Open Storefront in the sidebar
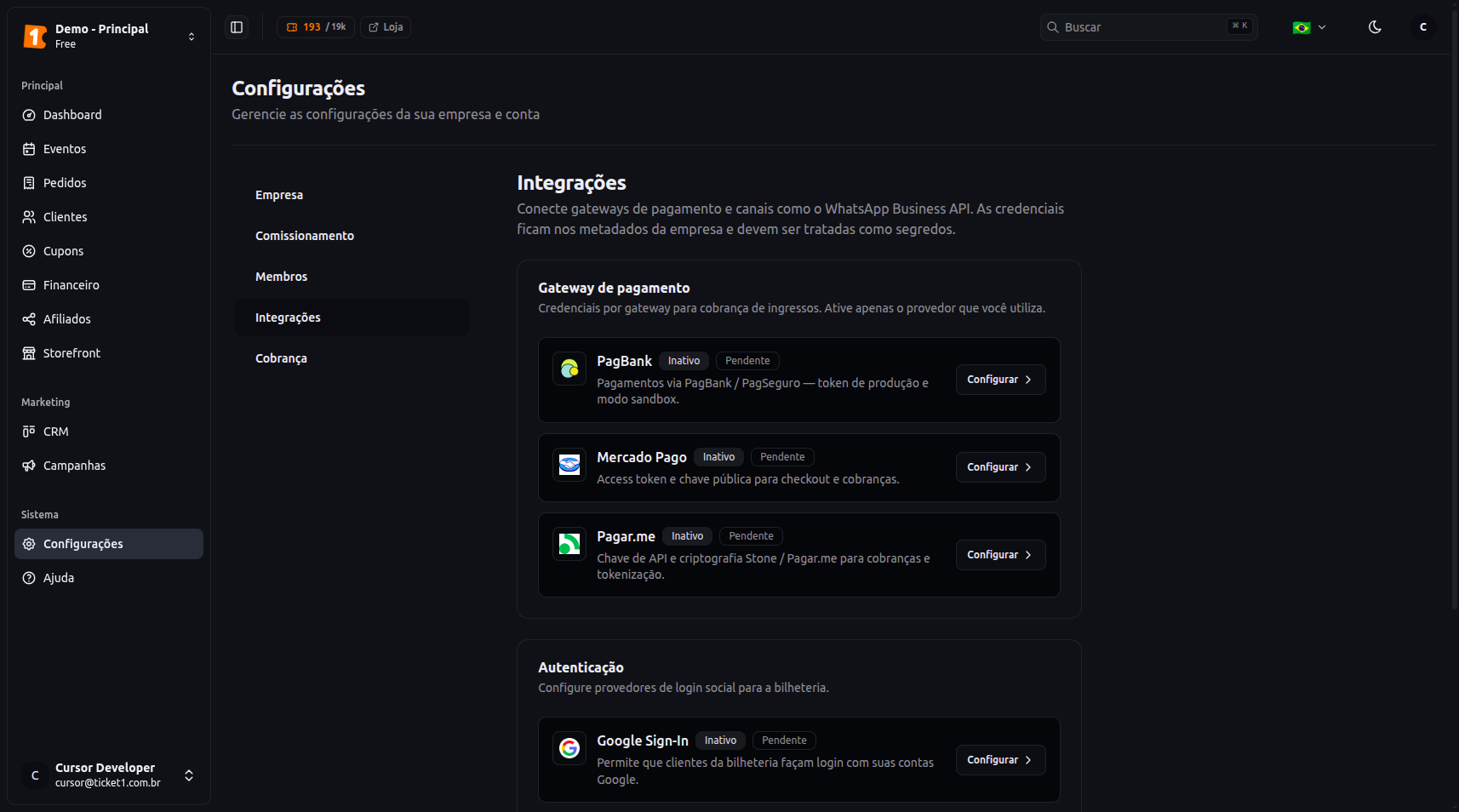This screenshot has height=812, width=1459. click(109, 353)
